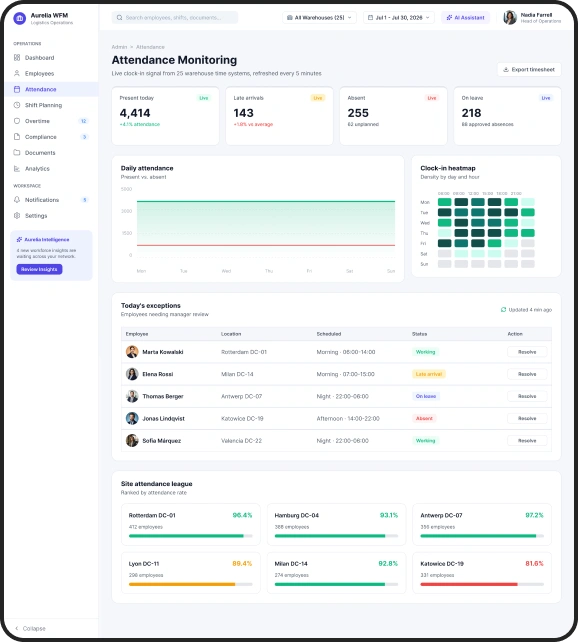Focus the search employees field

[175, 18]
